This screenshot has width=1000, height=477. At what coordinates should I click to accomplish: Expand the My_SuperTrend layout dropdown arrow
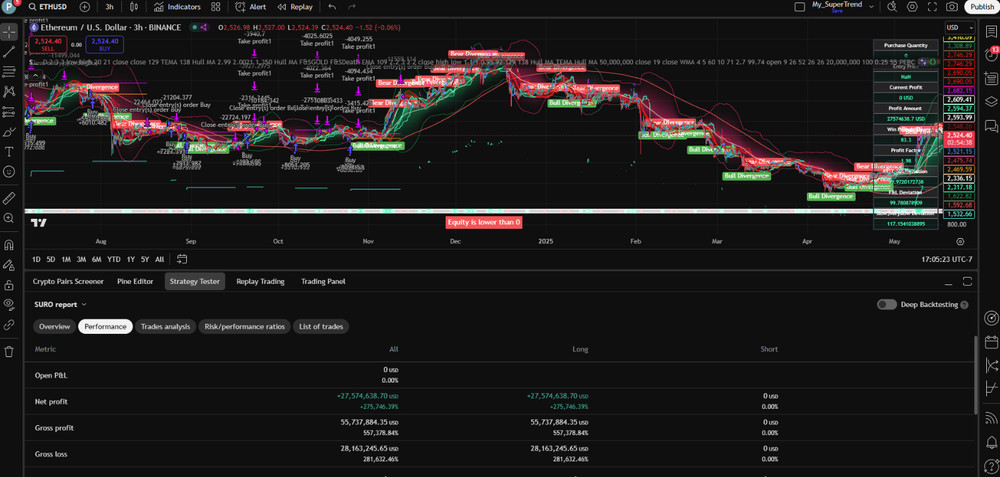coord(869,7)
